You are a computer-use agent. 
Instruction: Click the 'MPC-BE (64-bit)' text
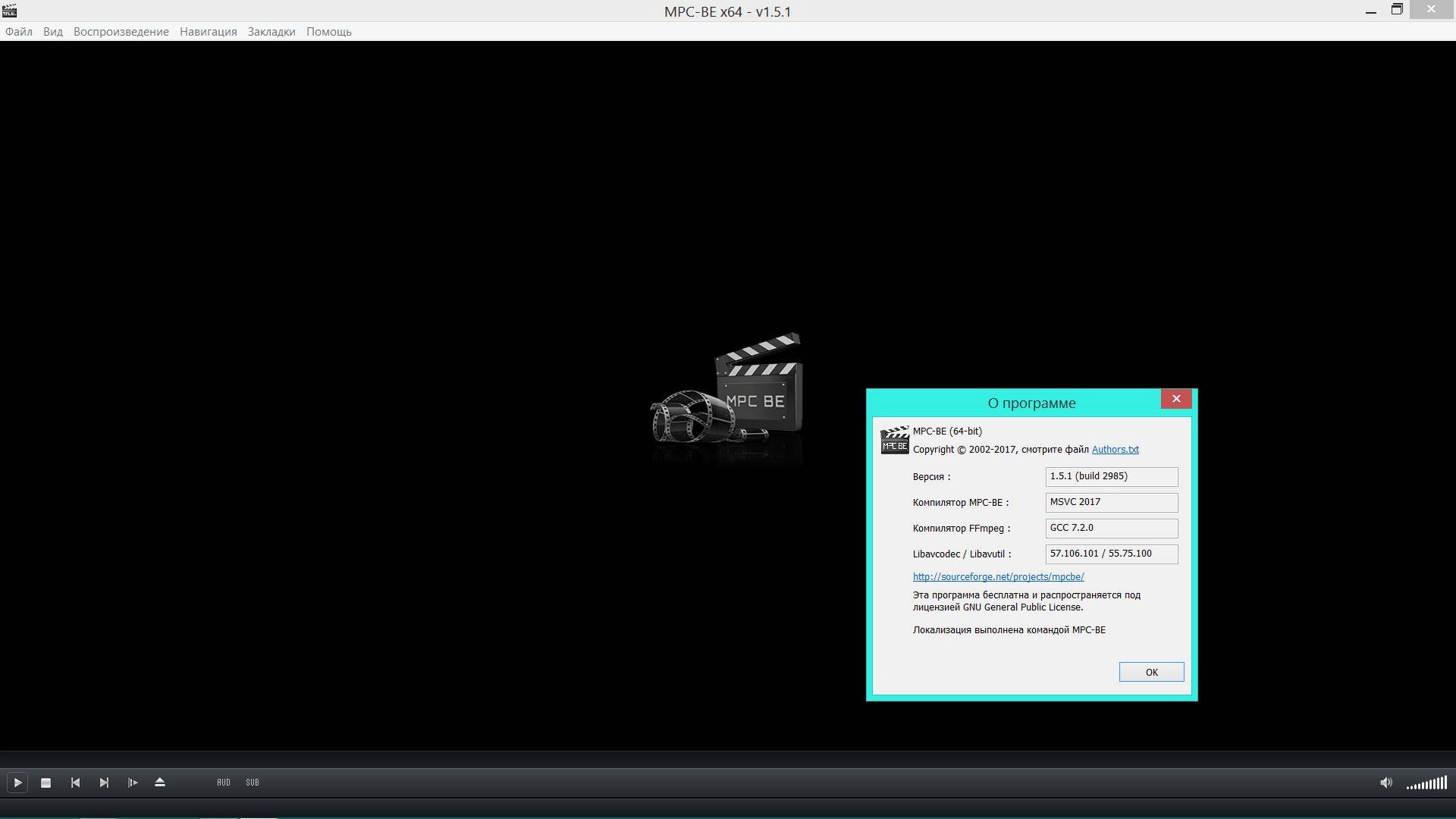coord(947,431)
